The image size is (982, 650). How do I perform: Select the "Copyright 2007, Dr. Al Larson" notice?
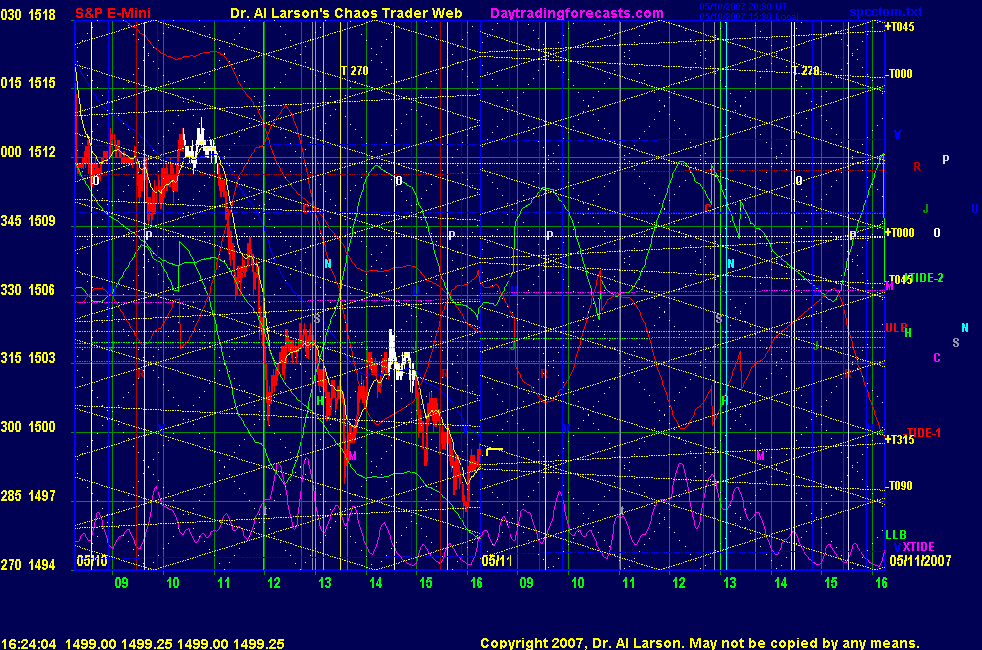click(x=582, y=643)
